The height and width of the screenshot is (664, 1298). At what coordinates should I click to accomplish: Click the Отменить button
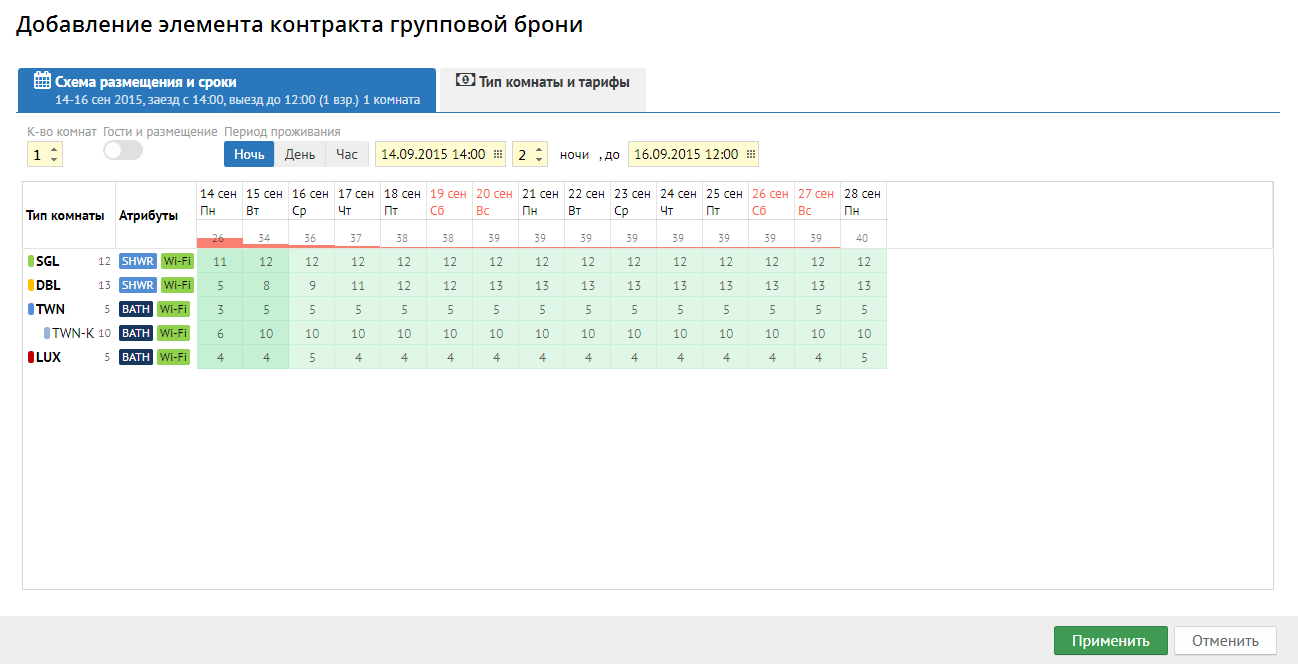point(1224,641)
